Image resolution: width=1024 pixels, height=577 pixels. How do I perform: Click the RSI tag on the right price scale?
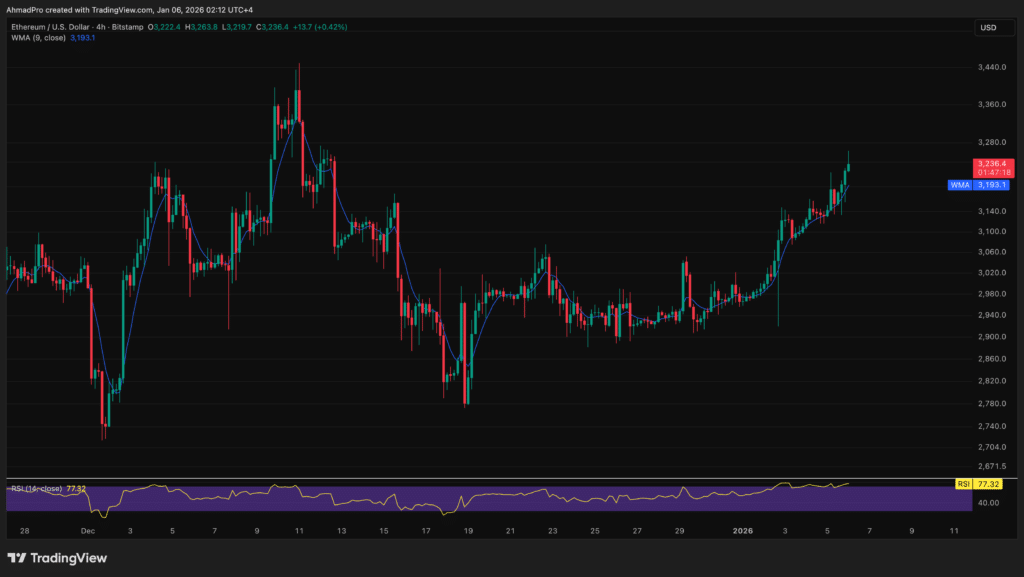coord(962,483)
